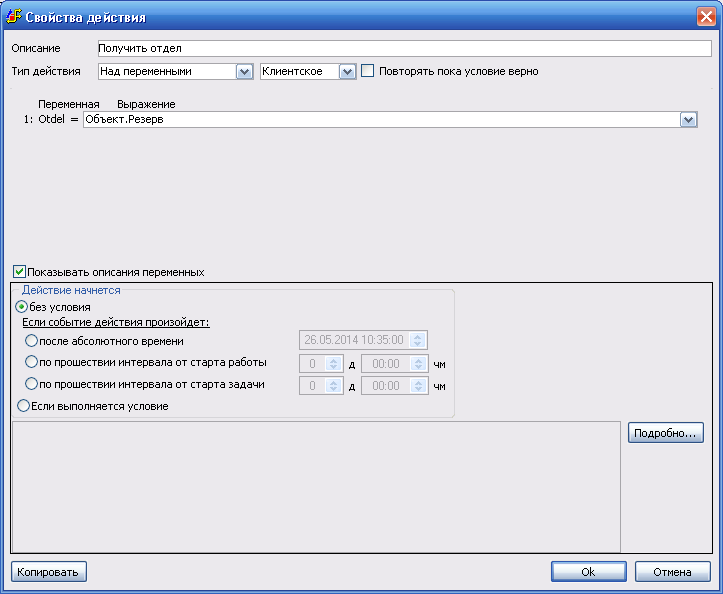Click the application icon in the title bar
723x594 pixels.
13,17
